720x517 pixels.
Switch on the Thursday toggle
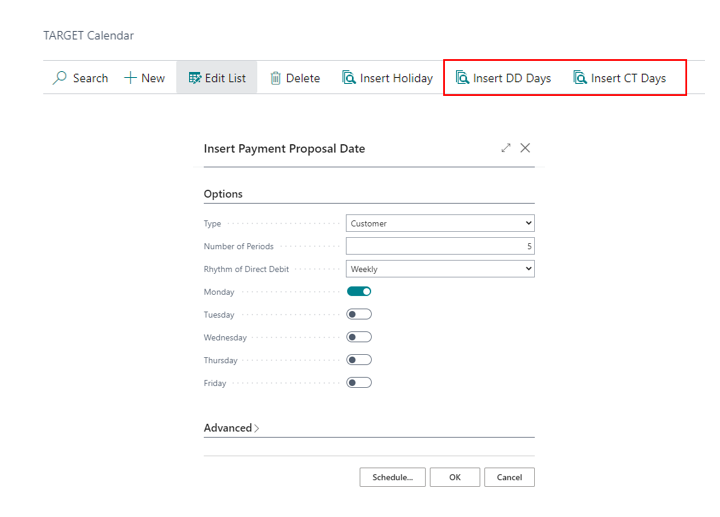click(359, 360)
